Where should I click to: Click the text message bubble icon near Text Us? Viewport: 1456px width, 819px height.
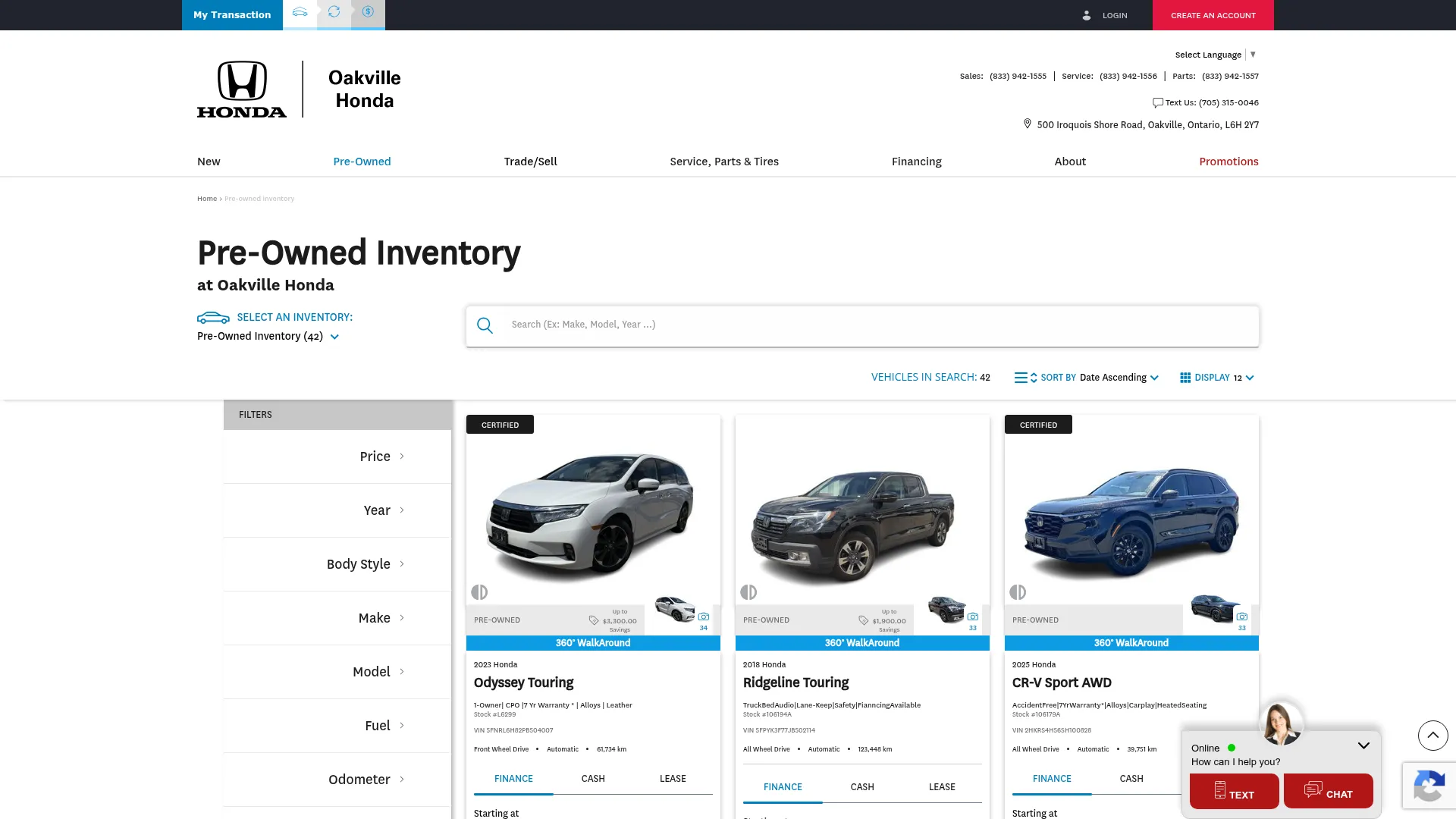(x=1157, y=102)
